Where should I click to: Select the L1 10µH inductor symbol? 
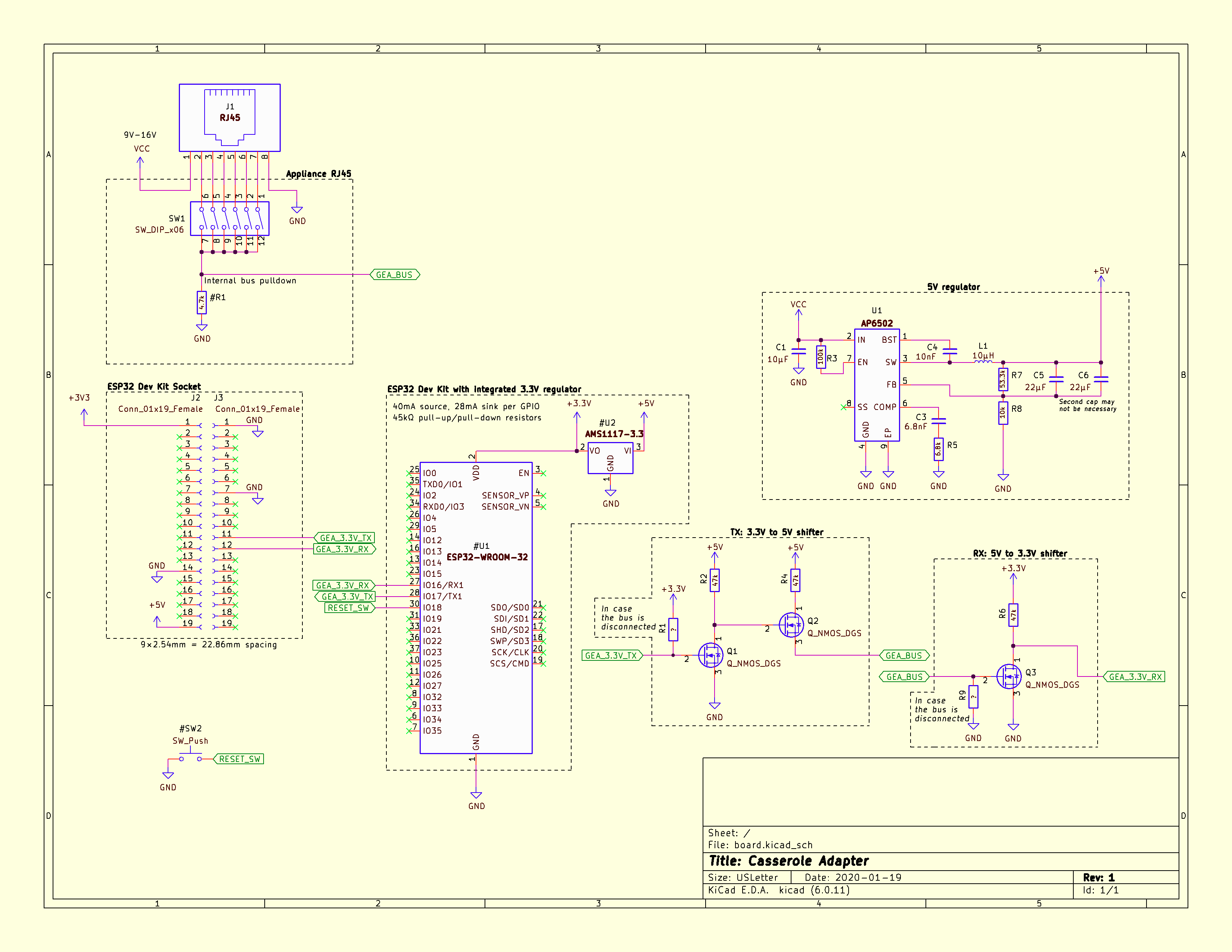tap(983, 361)
